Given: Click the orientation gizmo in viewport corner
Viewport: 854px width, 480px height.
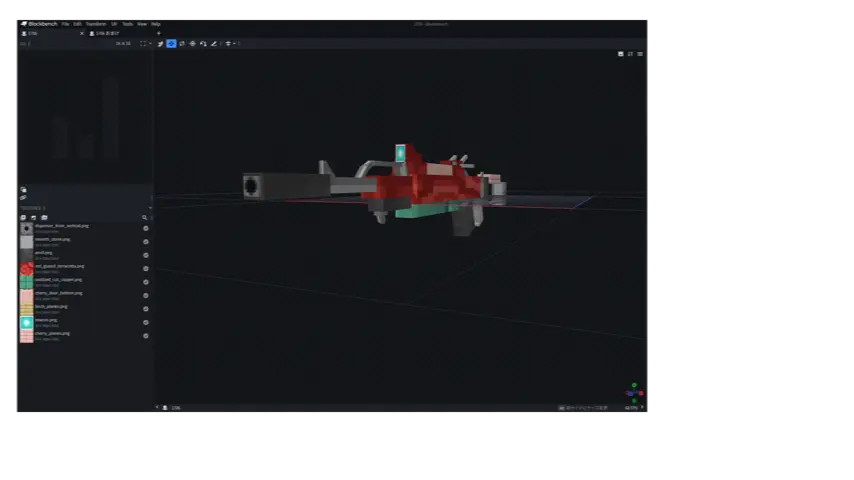Looking at the screenshot, I should tap(634, 391).
